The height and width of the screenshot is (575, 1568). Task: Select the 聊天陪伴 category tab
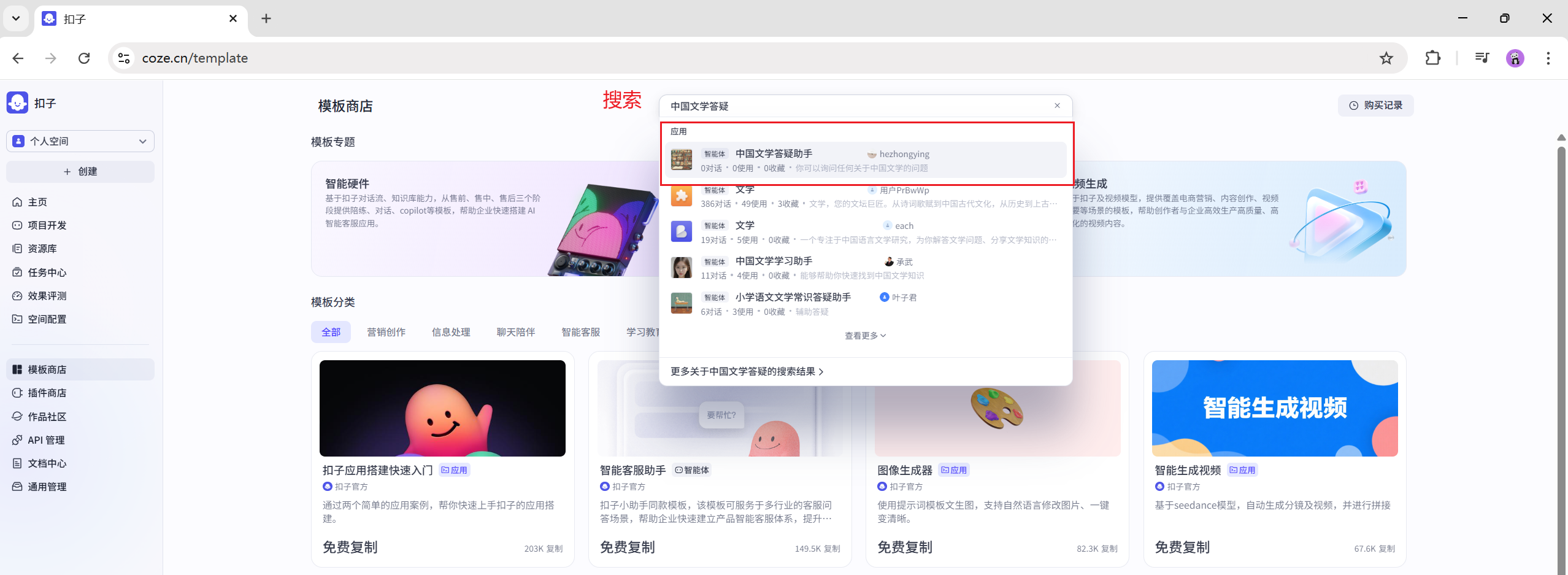(x=516, y=332)
